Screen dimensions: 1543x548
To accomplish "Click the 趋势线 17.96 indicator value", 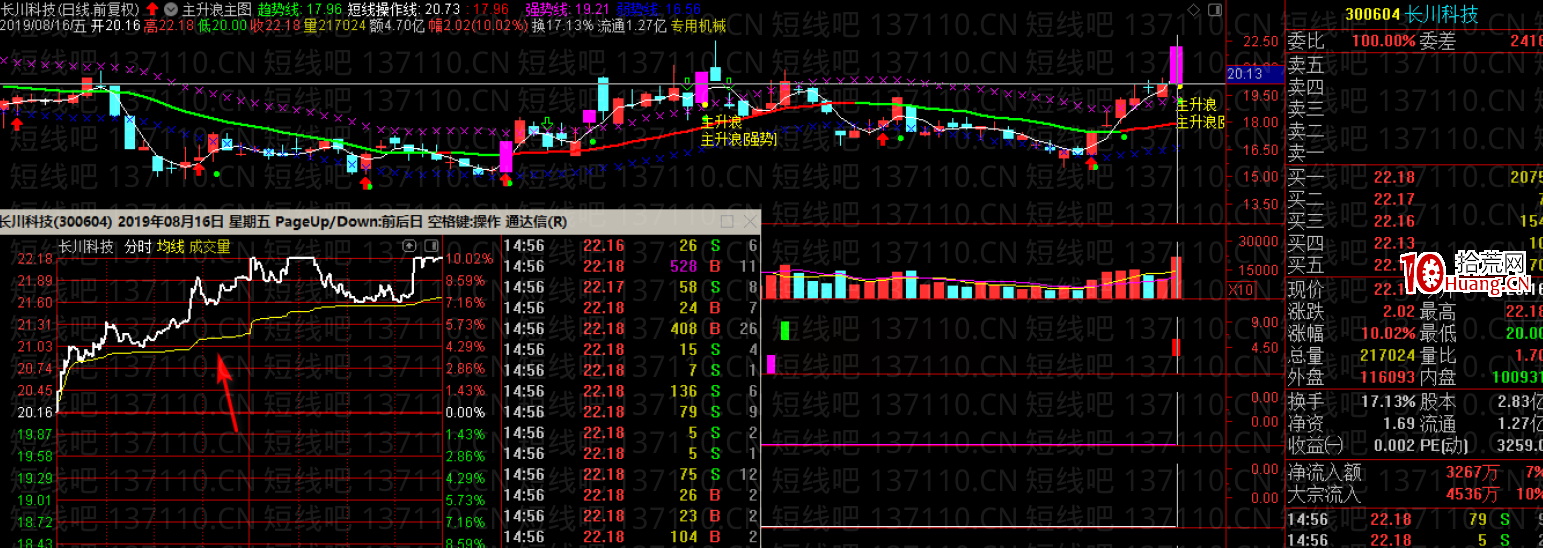I will pos(301,9).
